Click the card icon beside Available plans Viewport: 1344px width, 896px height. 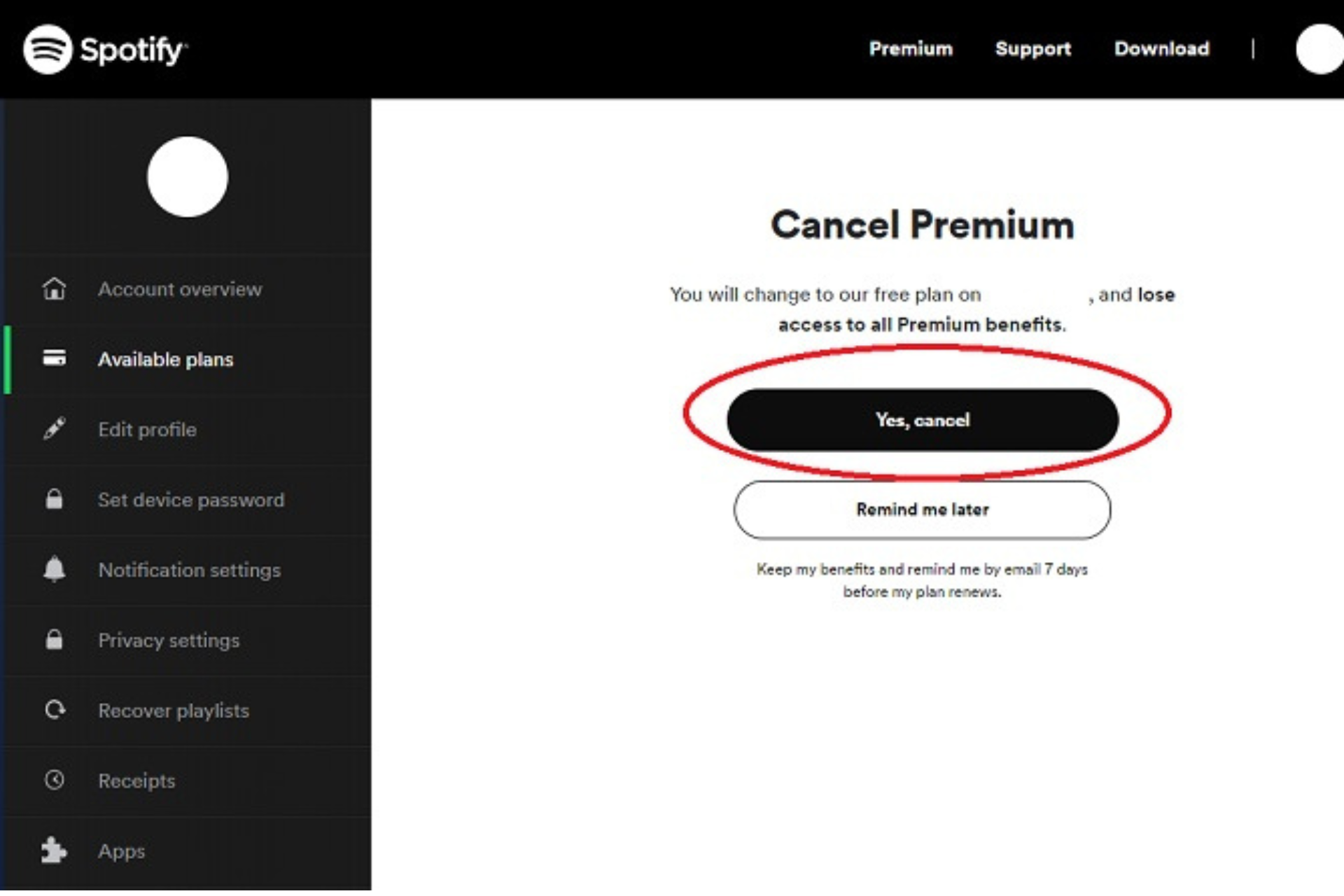coord(55,358)
